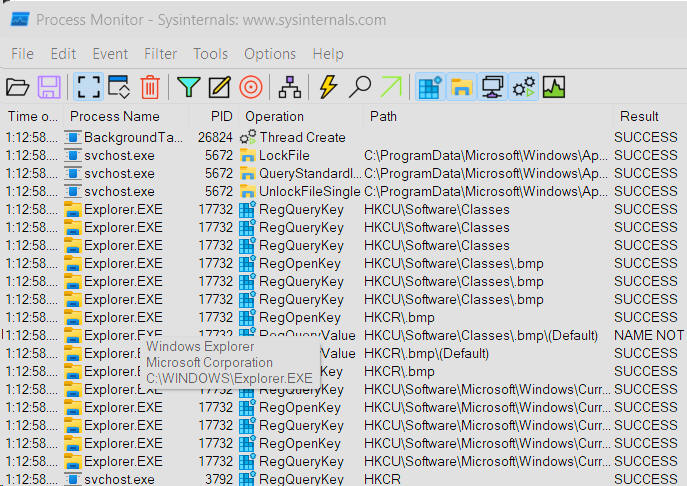This screenshot has width=687, height=486.
Task: Toggle Show File System Activity in the toolbar
Action: 461,87
